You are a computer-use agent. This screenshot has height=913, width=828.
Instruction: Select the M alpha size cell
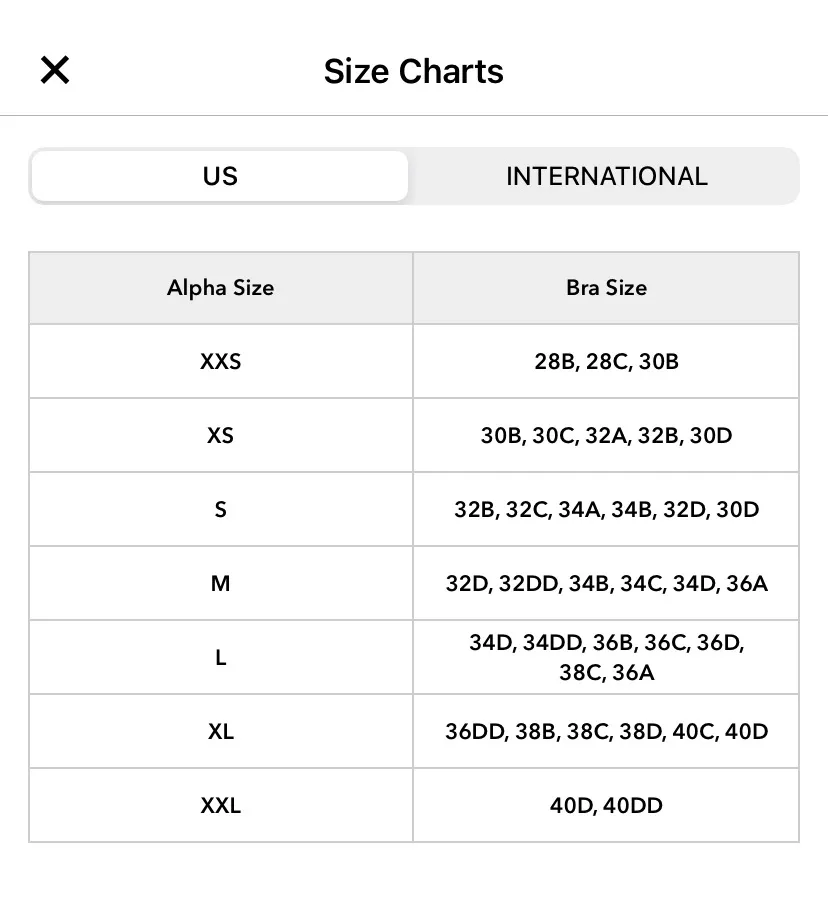coord(221,583)
